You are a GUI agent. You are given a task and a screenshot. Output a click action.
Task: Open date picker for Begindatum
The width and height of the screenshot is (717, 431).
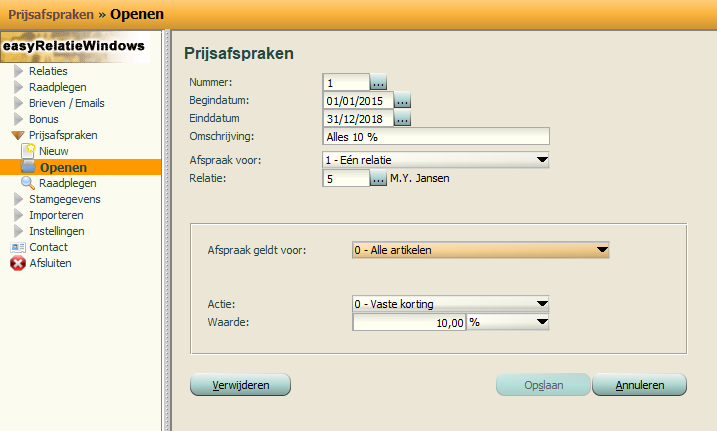(402, 100)
